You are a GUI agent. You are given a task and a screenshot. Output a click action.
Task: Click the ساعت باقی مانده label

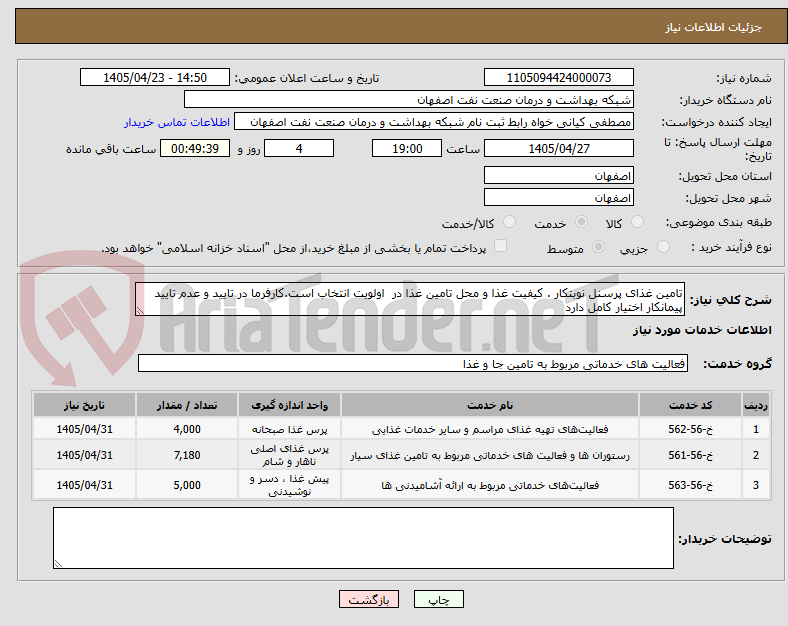click(111, 149)
